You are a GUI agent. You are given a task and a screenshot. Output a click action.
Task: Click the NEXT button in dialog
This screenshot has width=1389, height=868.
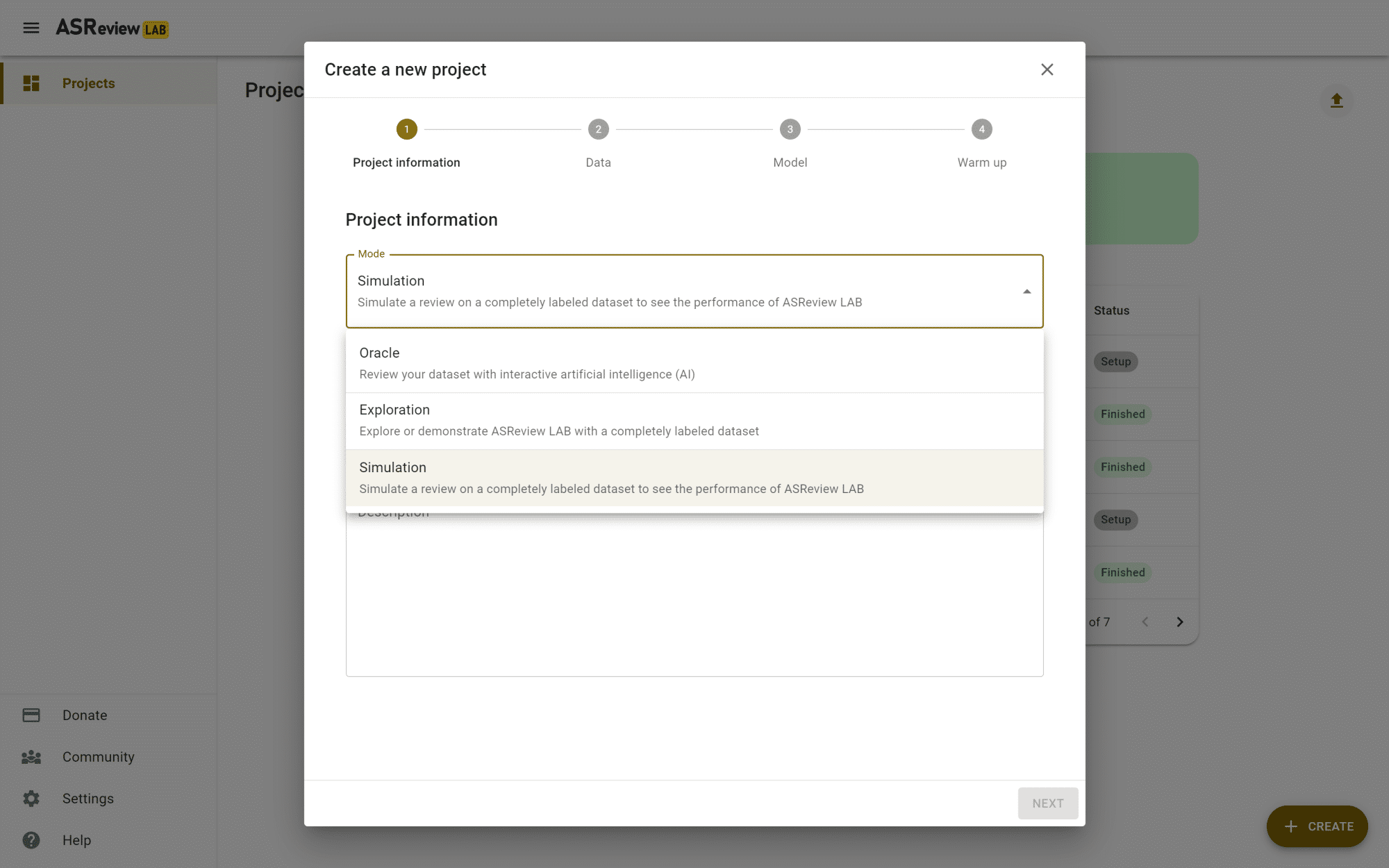pyautogui.click(x=1047, y=803)
